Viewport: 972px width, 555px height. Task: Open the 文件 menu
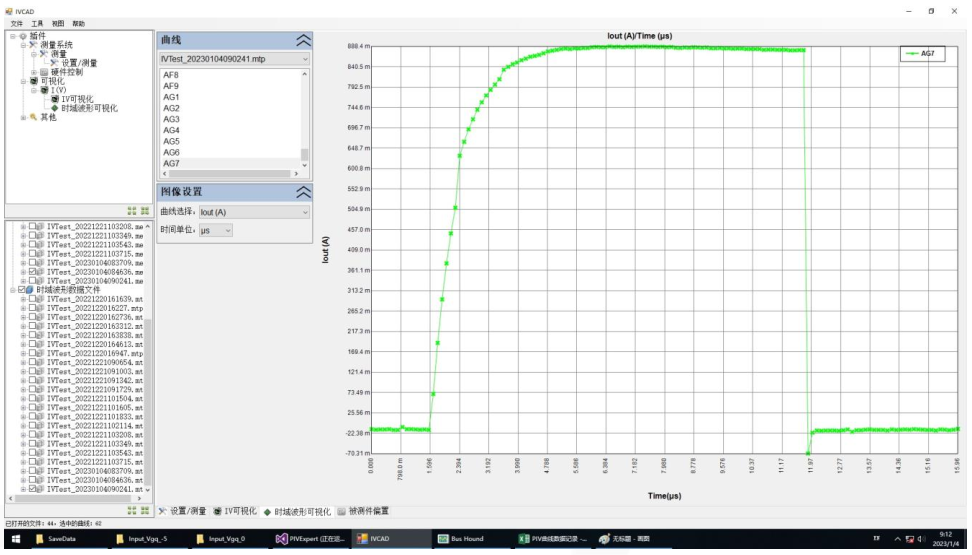[16, 23]
